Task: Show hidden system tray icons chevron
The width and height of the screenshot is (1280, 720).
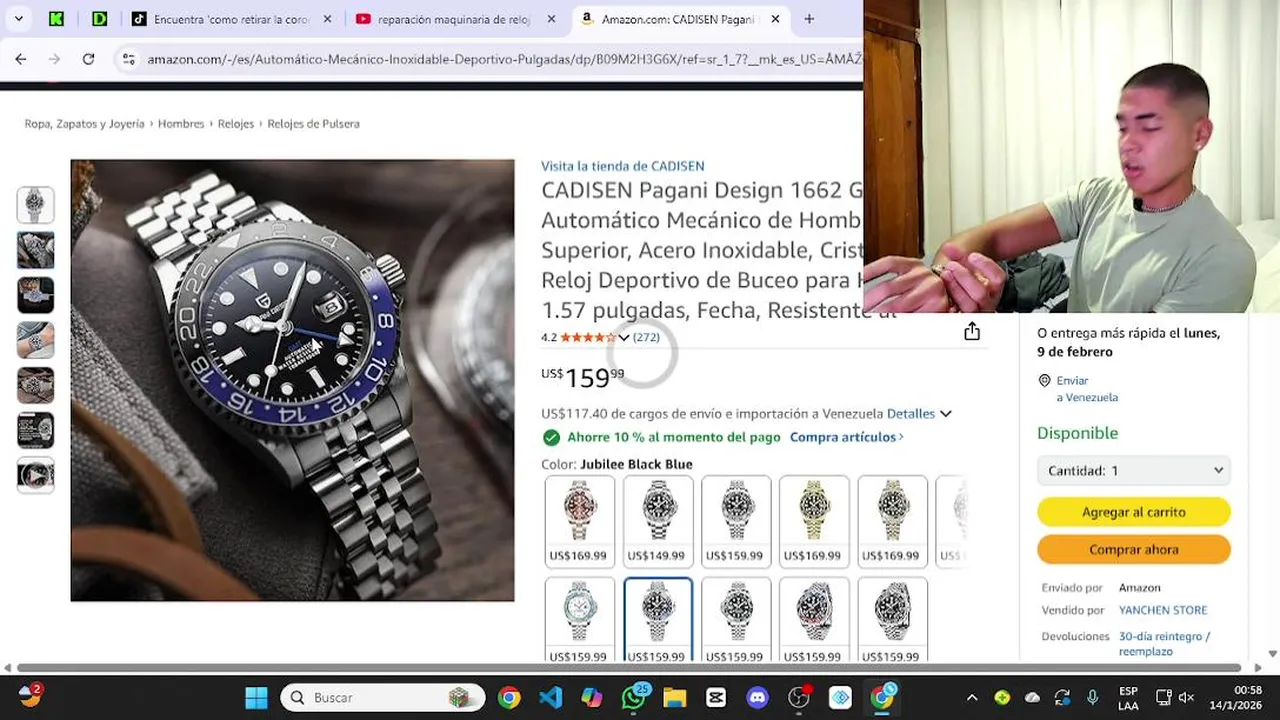Action: pyautogui.click(x=972, y=697)
